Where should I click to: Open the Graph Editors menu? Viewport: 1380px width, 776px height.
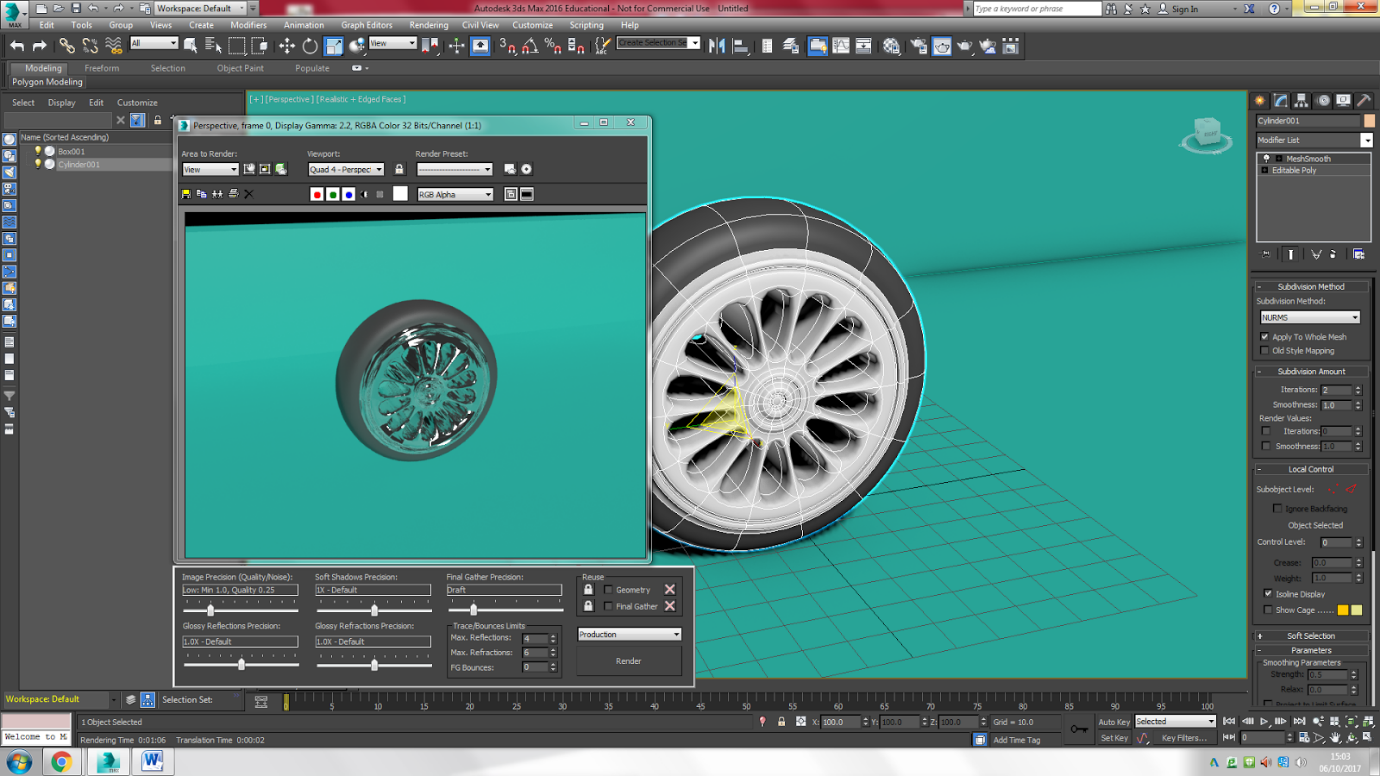click(x=366, y=25)
